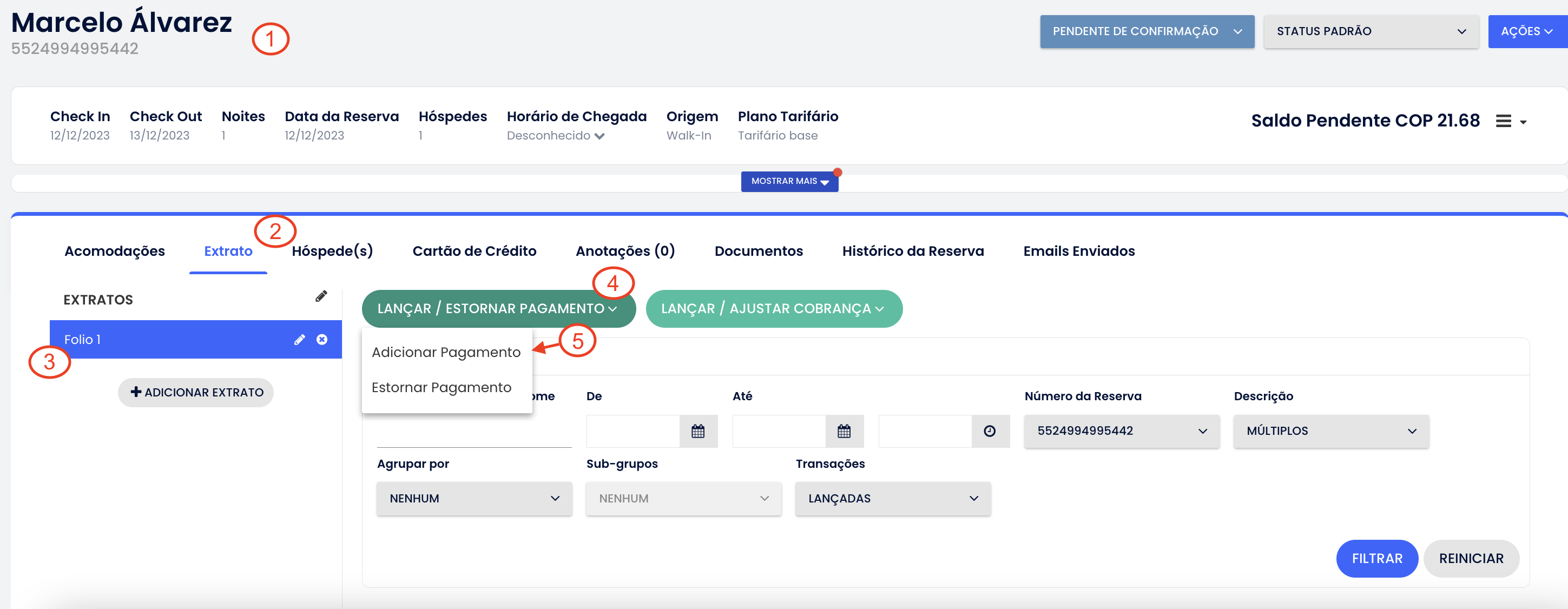Expand the Horário de Chegada Desconhecido chevron
This screenshot has width=1568, height=609.
pos(599,136)
